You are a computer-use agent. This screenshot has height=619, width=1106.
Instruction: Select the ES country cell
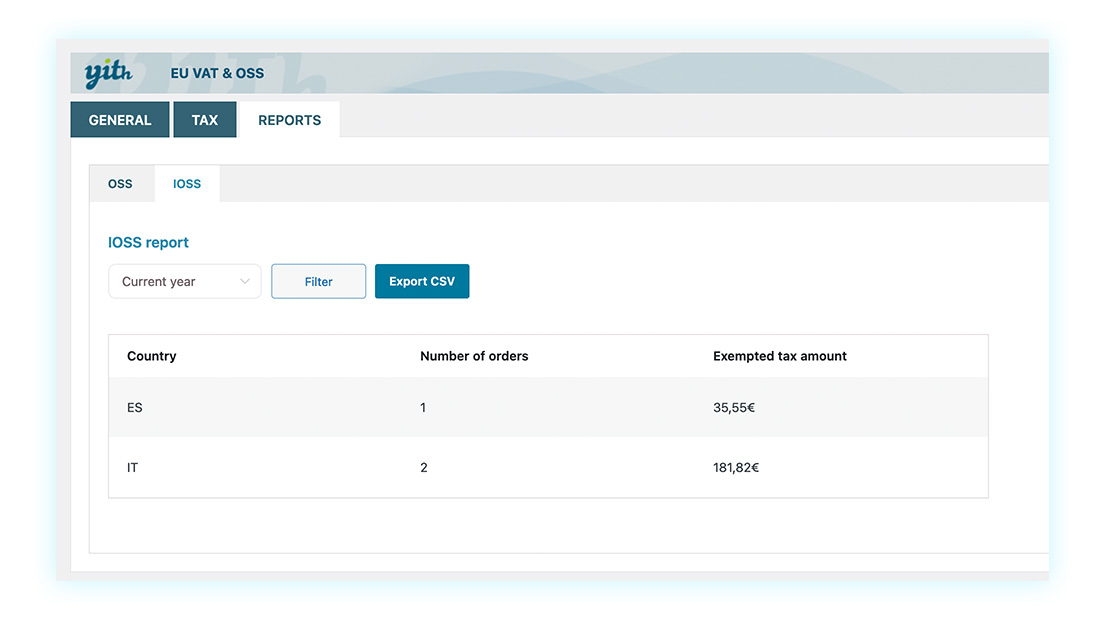click(135, 407)
